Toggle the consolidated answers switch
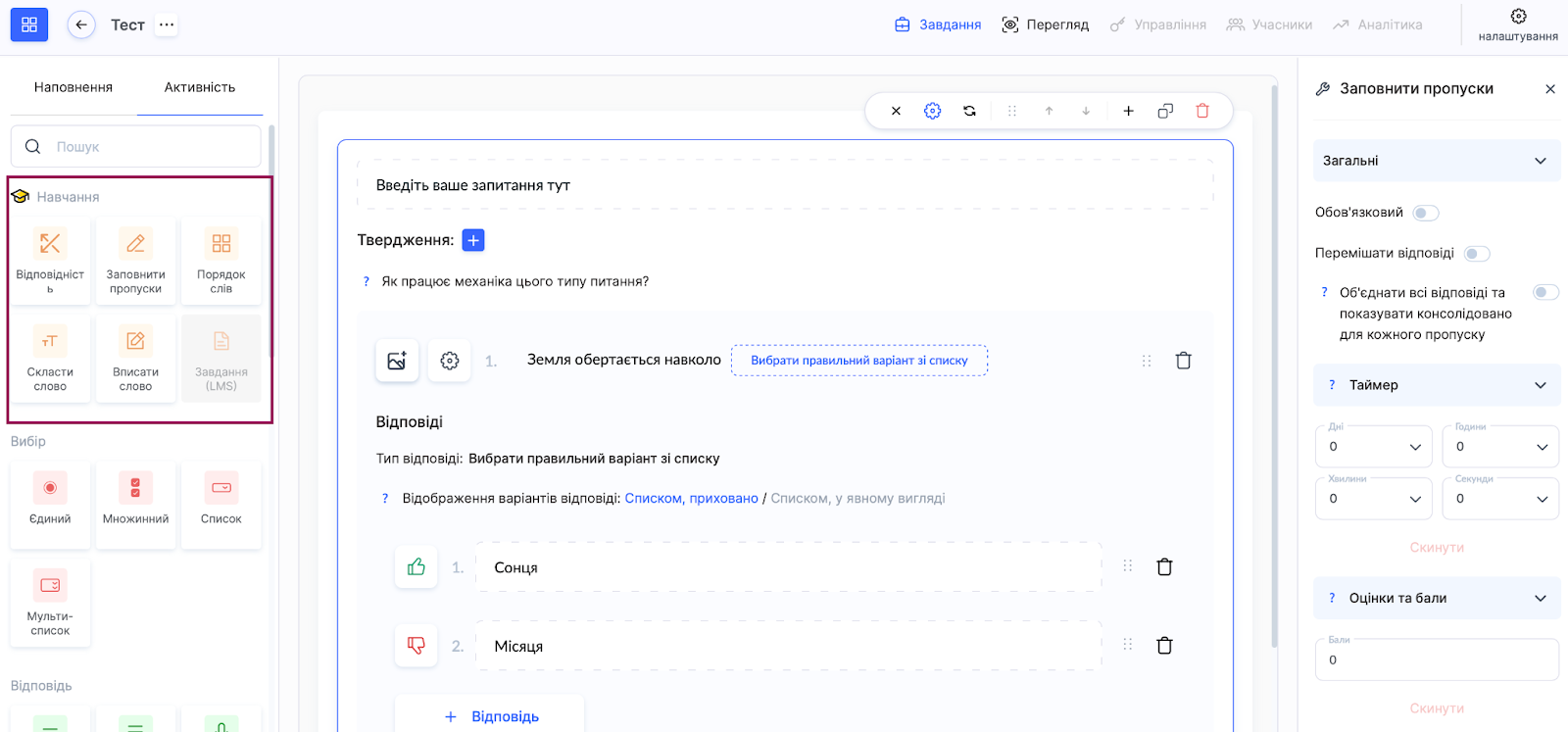The width and height of the screenshot is (1568, 732). pyautogui.click(x=1545, y=292)
